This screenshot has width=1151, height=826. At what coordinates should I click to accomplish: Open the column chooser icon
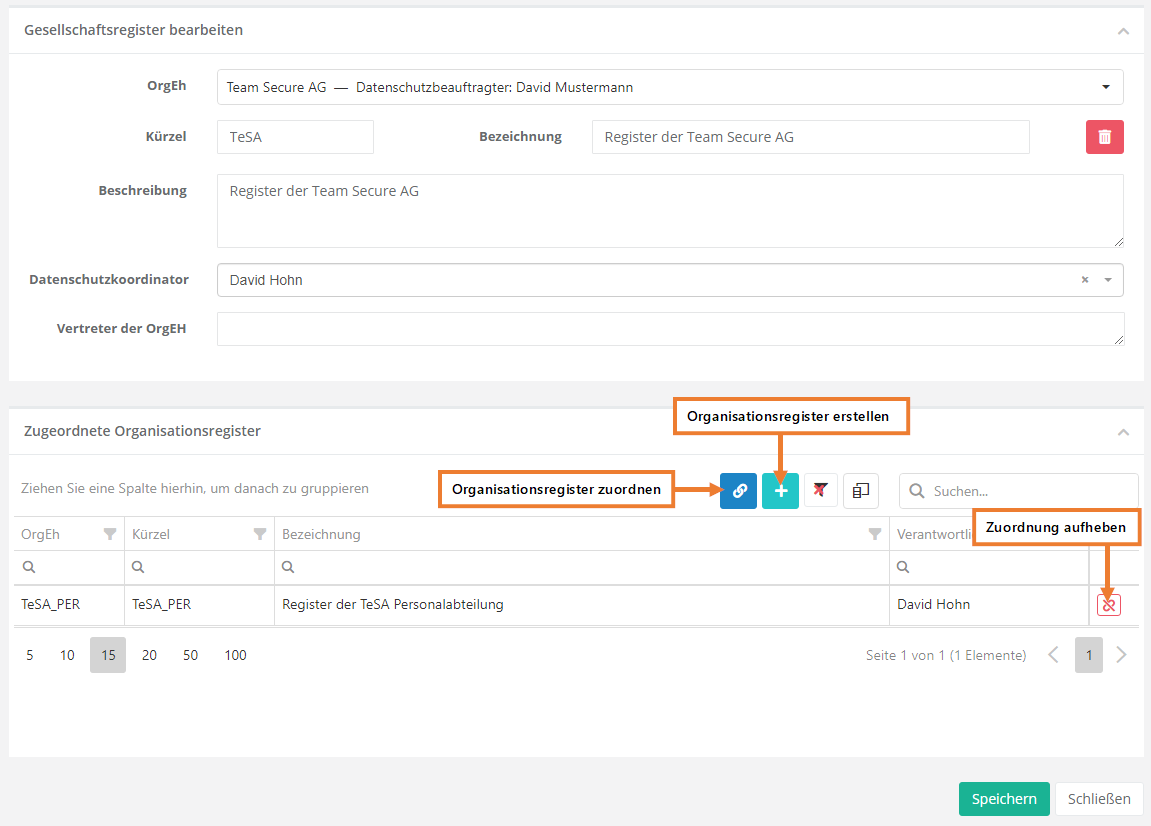[861, 491]
